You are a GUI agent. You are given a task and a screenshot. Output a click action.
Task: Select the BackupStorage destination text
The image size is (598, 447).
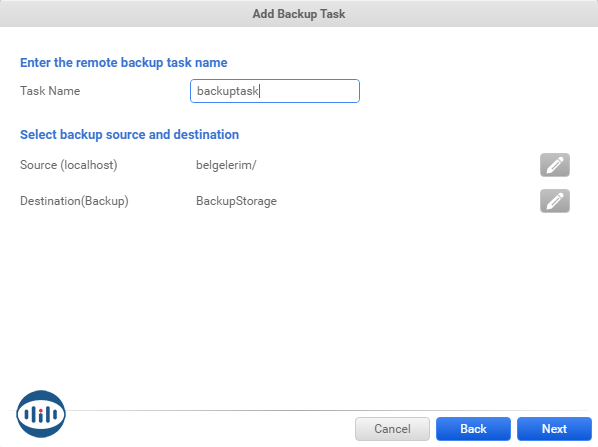click(236, 201)
